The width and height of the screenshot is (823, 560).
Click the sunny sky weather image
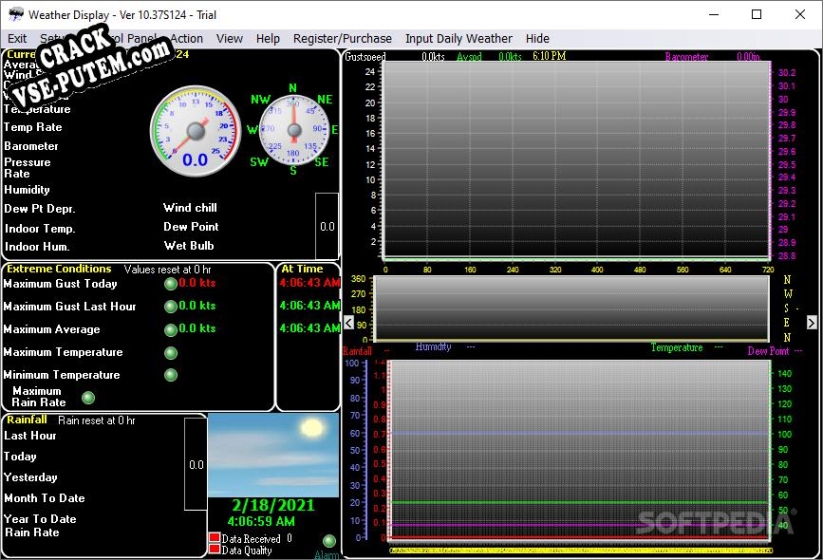pyautogui.click(x=273, y=455)
